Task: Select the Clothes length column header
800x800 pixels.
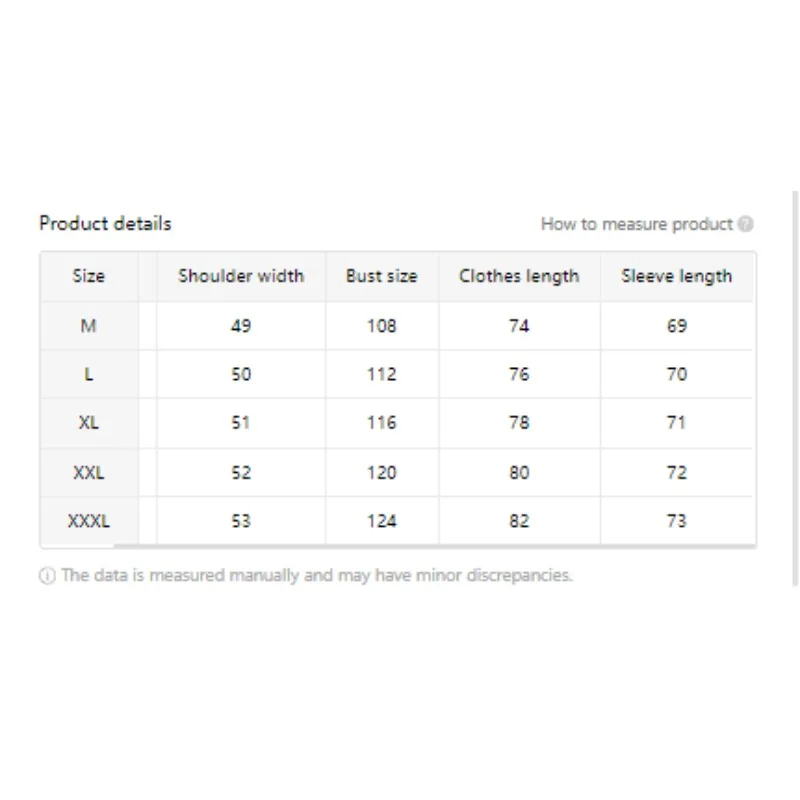Action: point(519,276)
